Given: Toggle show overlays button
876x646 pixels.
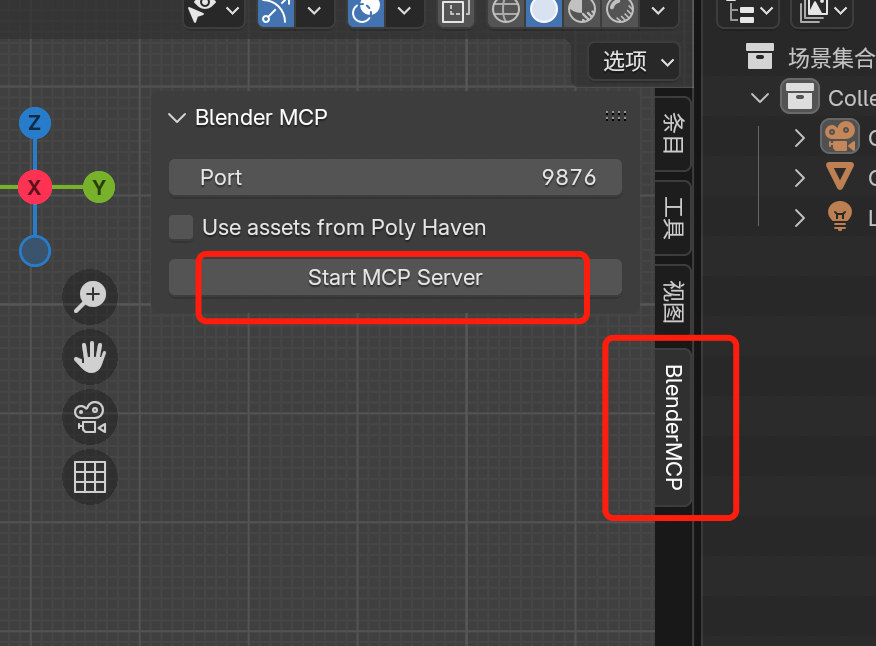Looking at the screenshot, I should [366, 11].
